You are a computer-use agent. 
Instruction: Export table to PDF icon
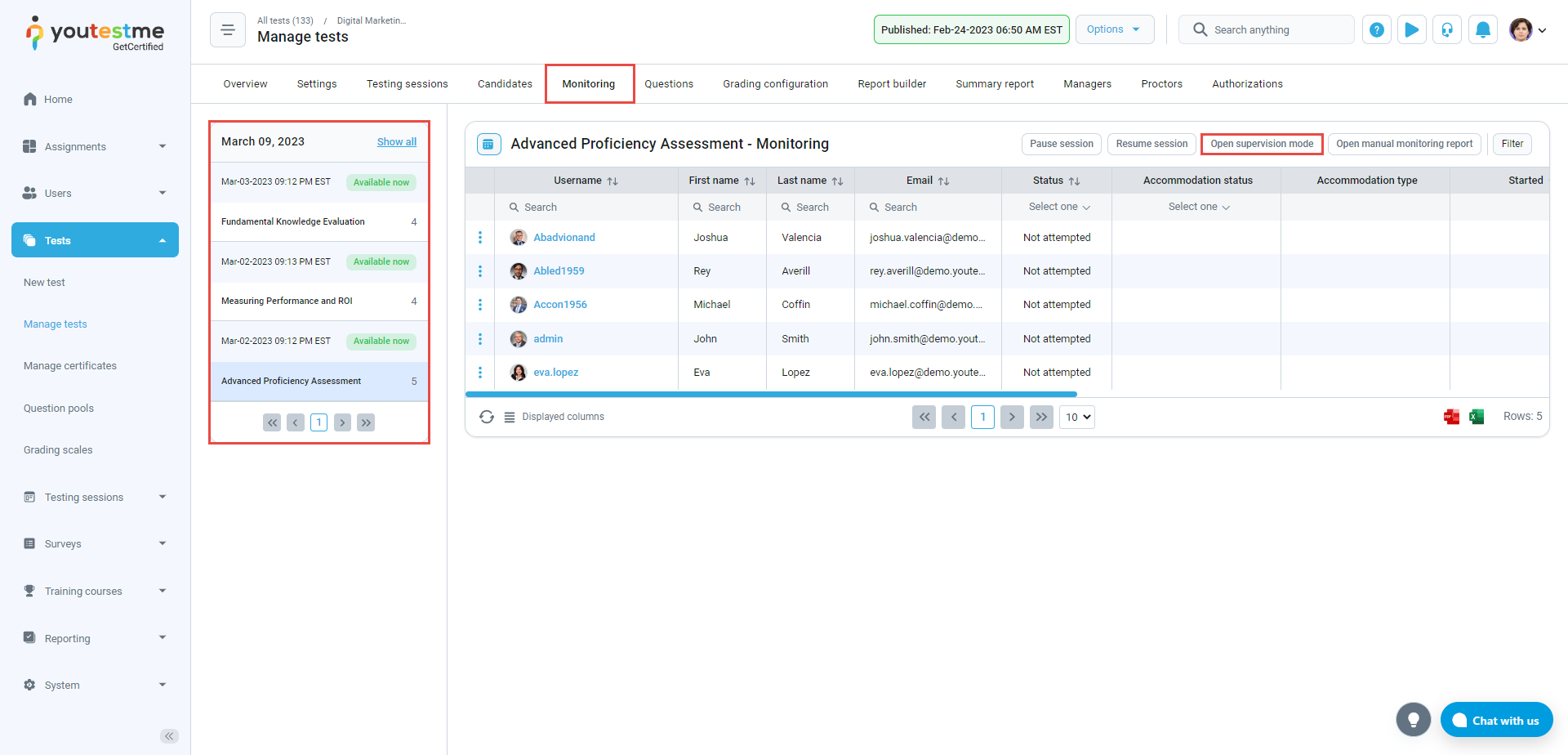tap(1451, 417)
